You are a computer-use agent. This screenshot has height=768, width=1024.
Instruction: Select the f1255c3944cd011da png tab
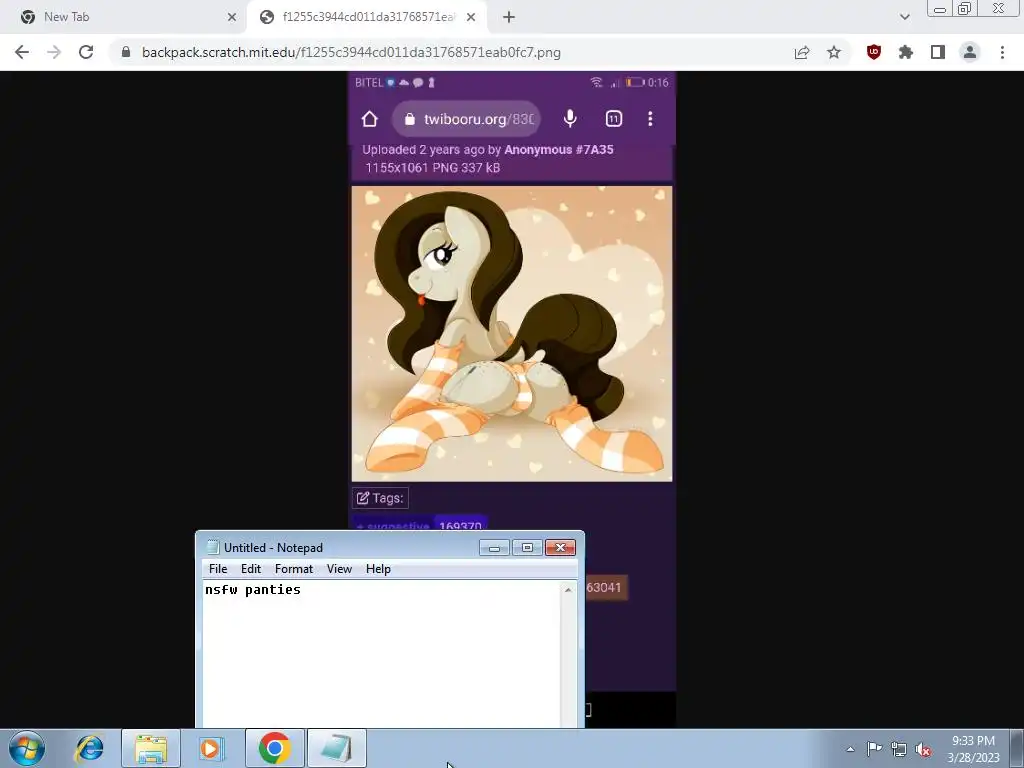coord(368,17)
